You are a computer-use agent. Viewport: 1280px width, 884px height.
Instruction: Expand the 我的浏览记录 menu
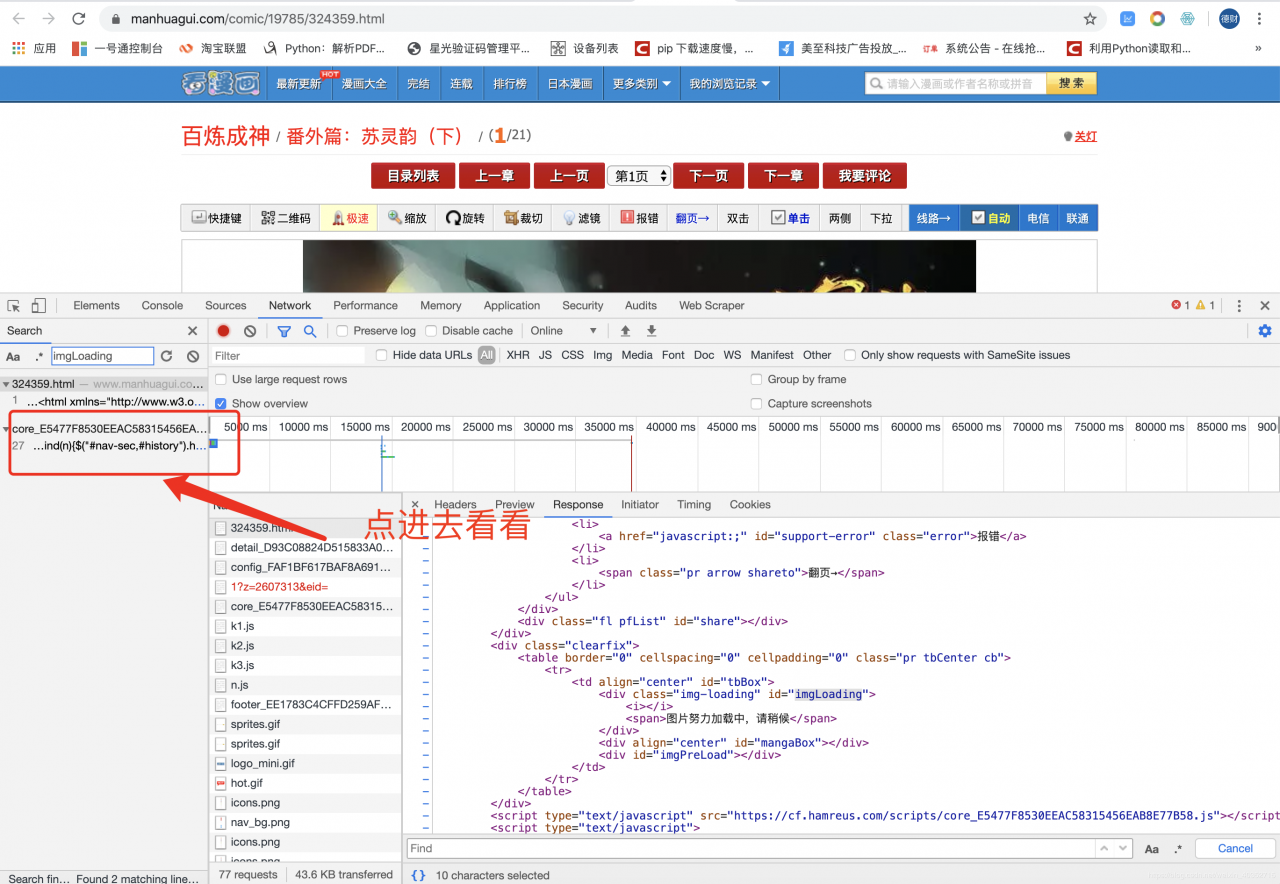pos(729,84)
